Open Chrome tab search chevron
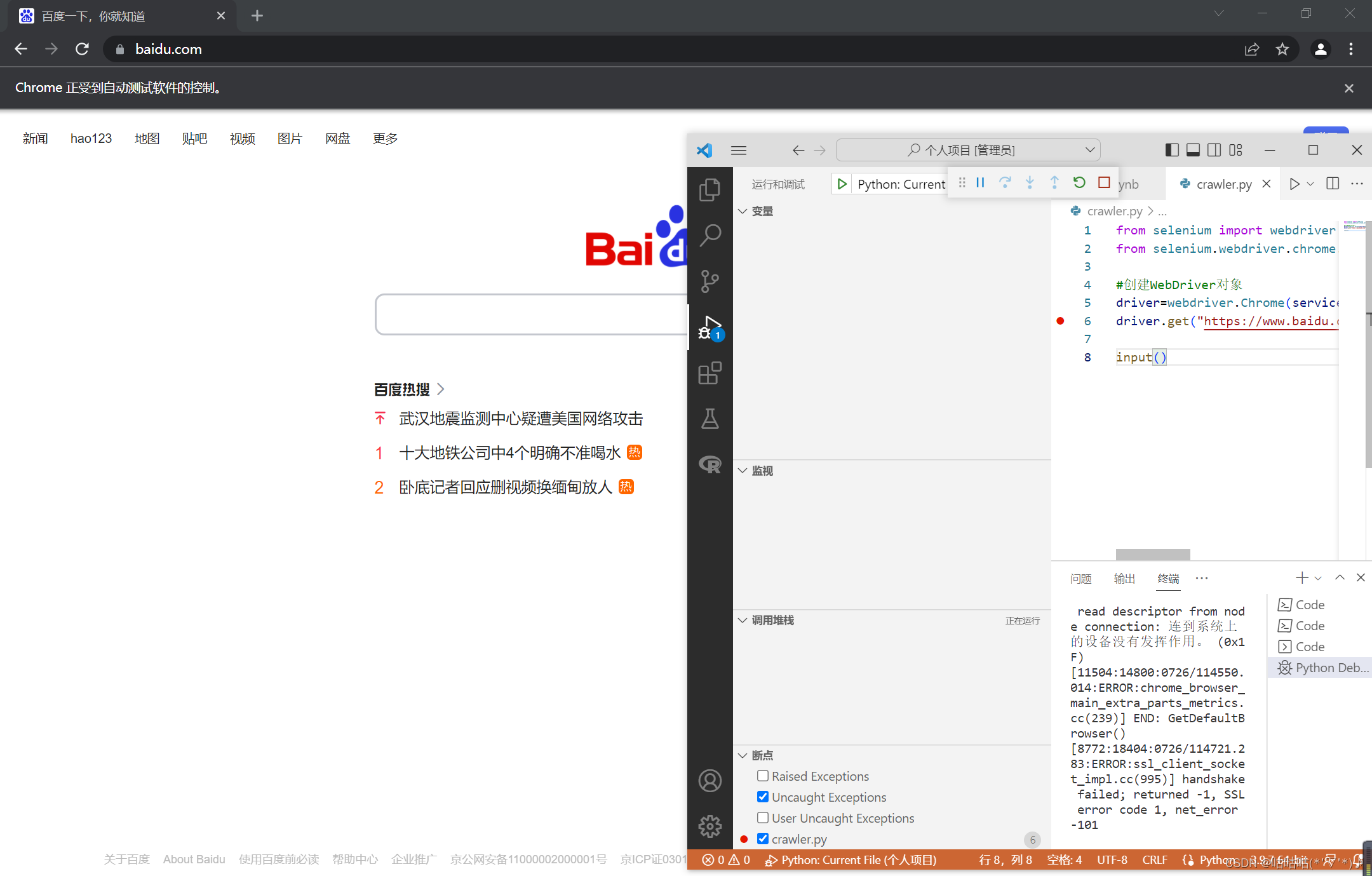 tap(1219, 13)
